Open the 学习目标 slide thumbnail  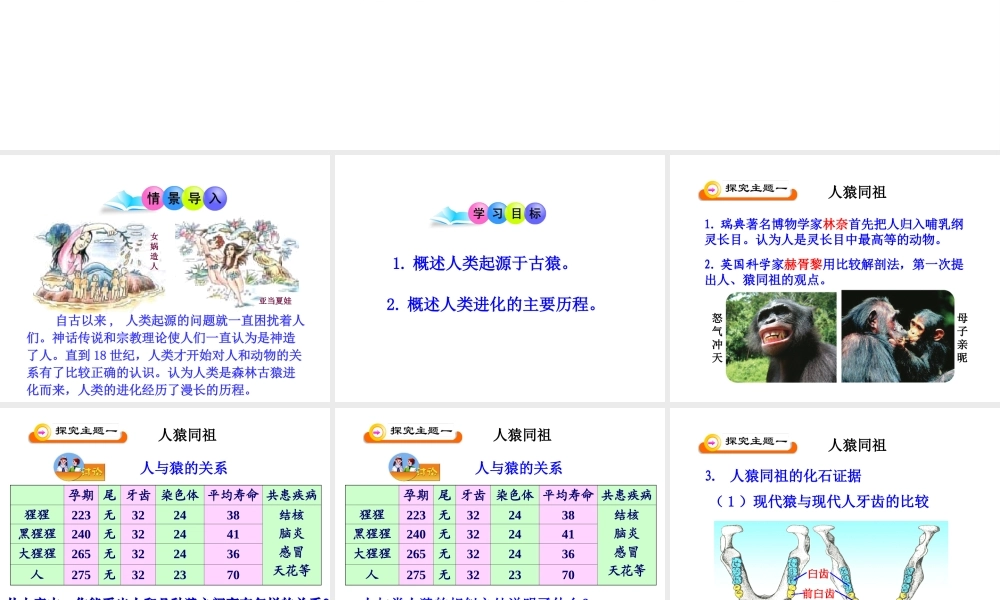tap(499, 278)
